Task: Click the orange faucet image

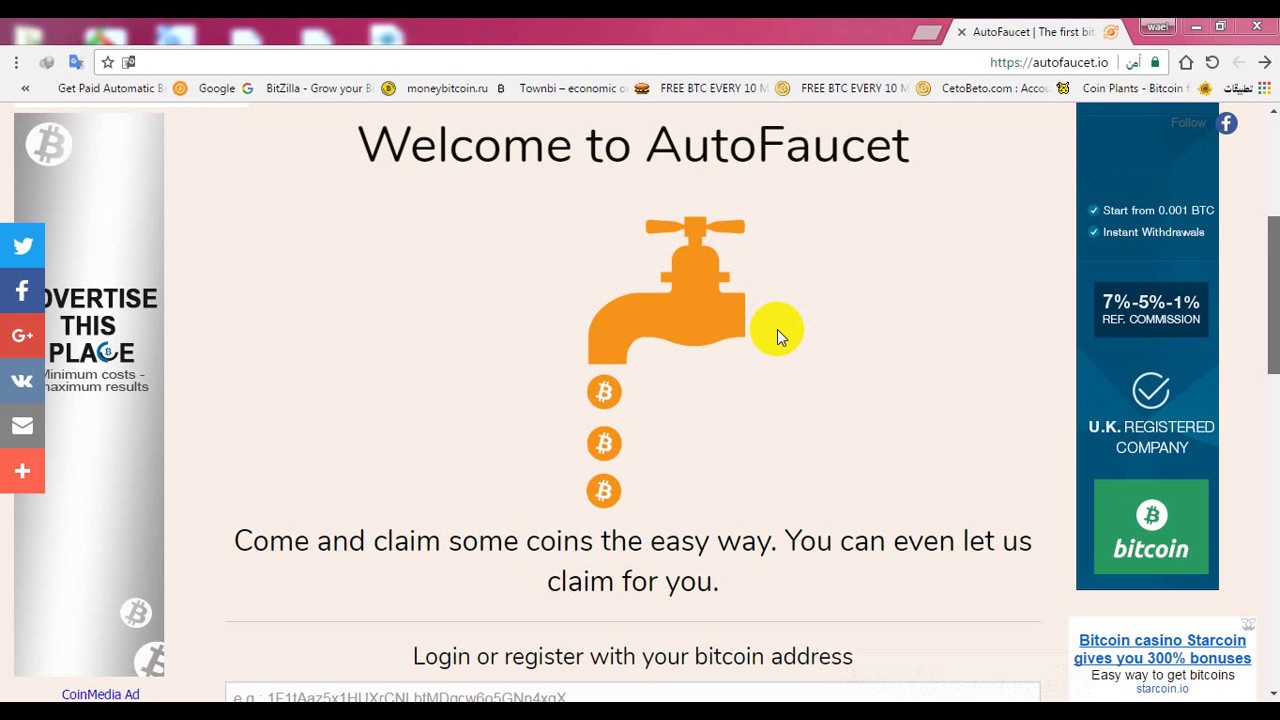Action: click(667, 290)
